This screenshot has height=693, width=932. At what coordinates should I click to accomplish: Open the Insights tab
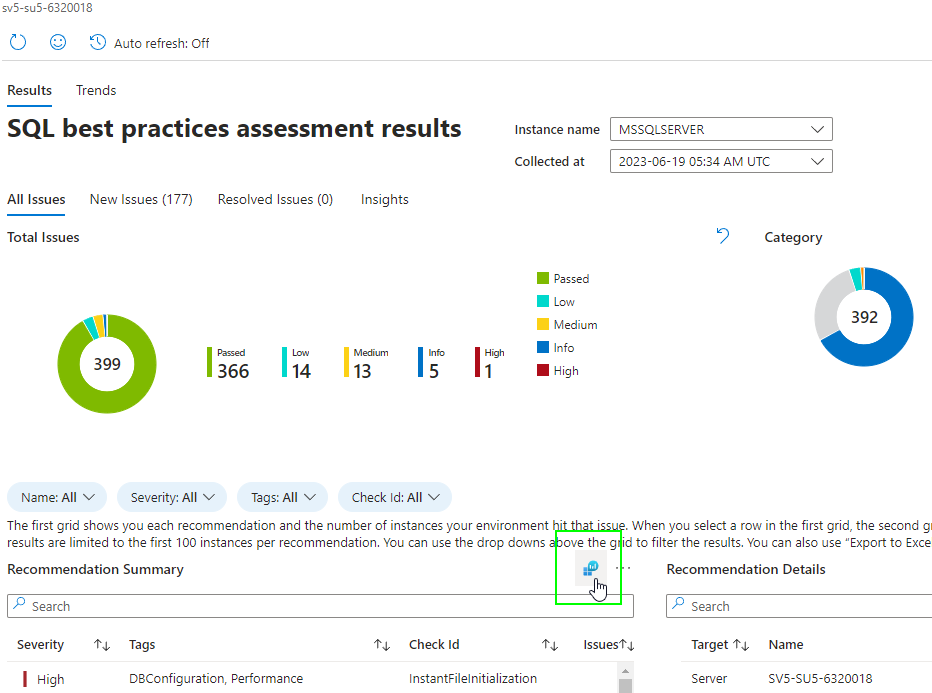pyautogui.click(x=385, y=200)
